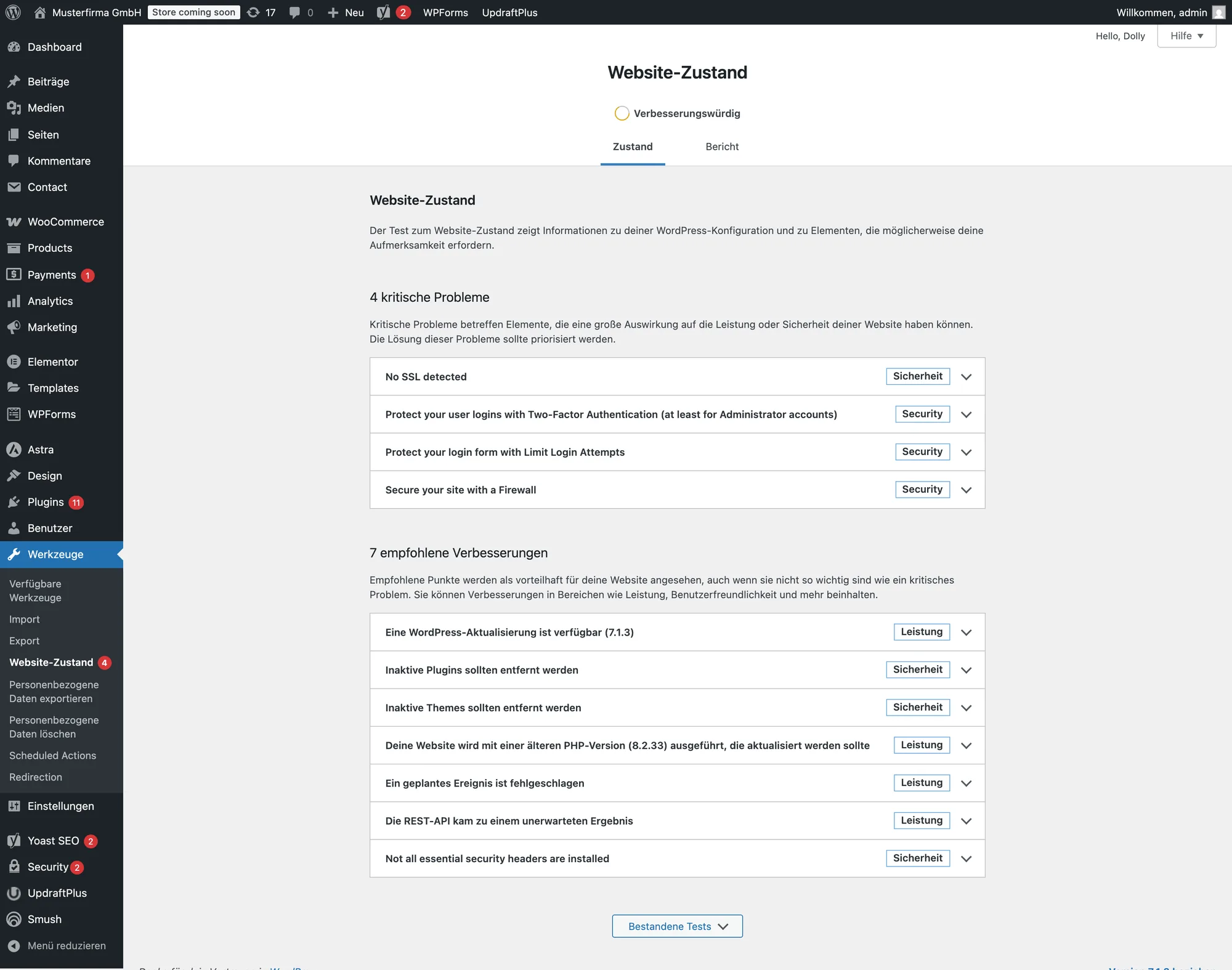
Task: Open UpdraftPlus in sidebar
Action: (62, 893)
